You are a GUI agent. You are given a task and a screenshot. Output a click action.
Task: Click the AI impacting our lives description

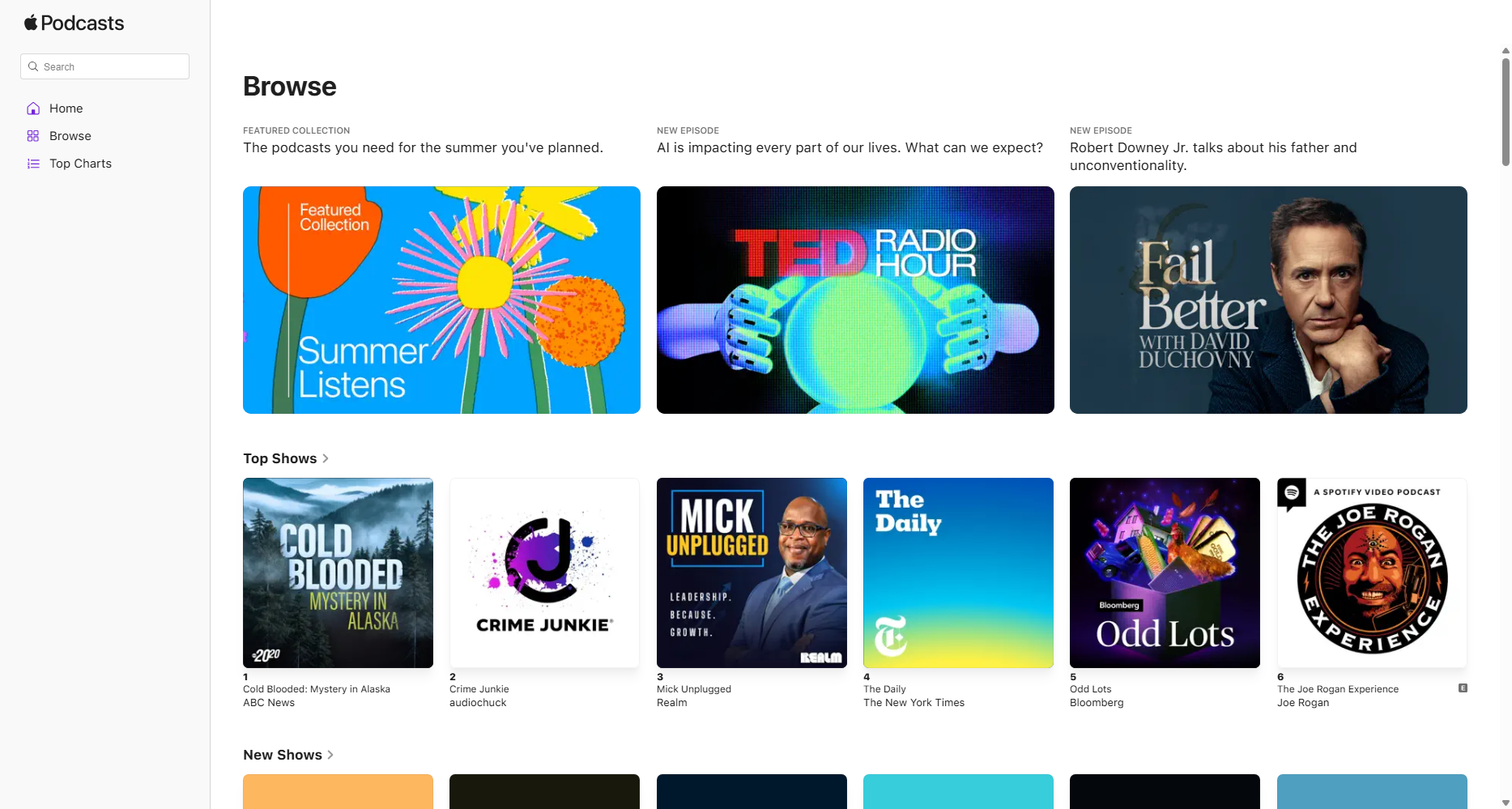[850, 147]
